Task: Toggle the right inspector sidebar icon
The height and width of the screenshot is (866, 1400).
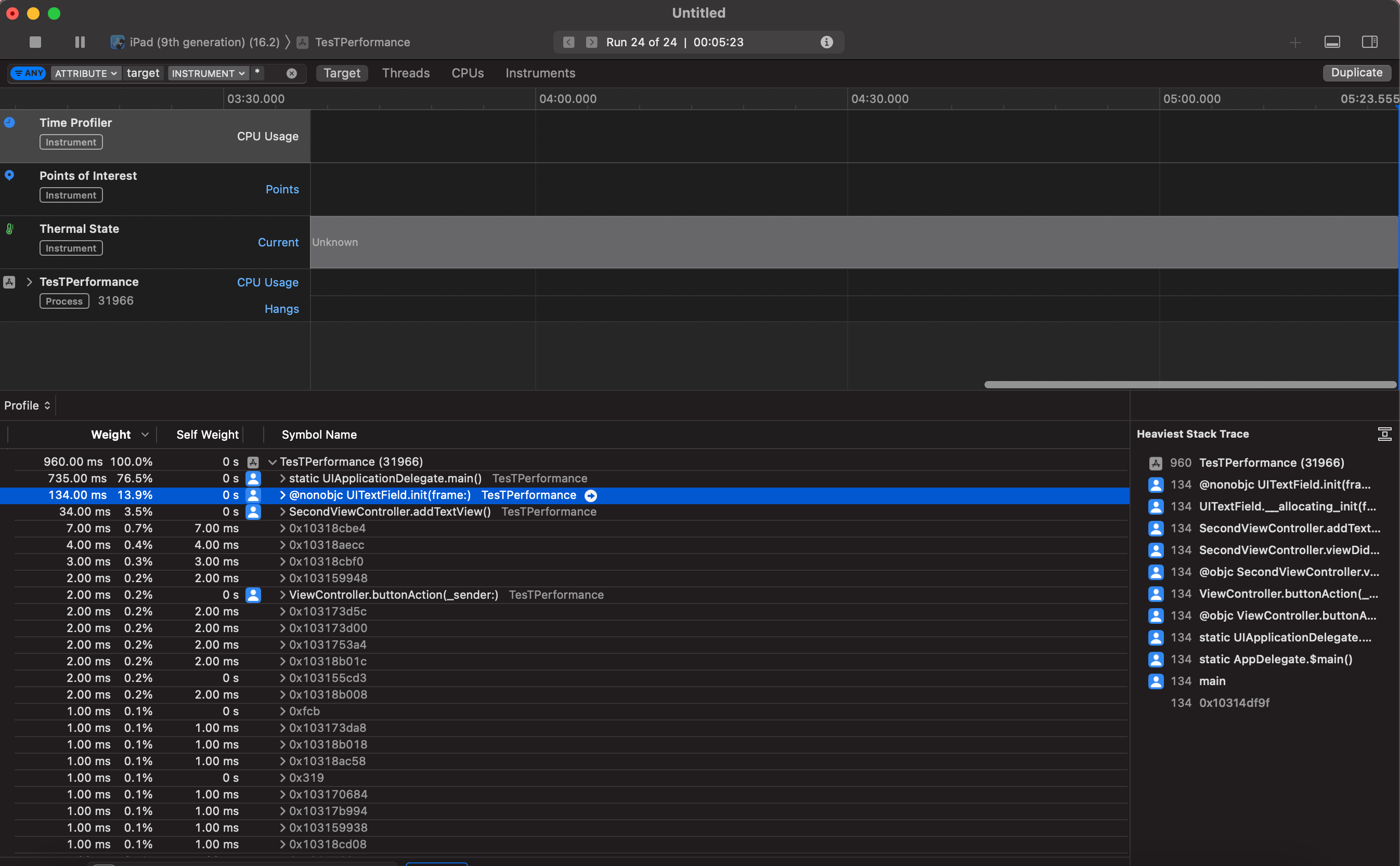Action: point(1370,42)
